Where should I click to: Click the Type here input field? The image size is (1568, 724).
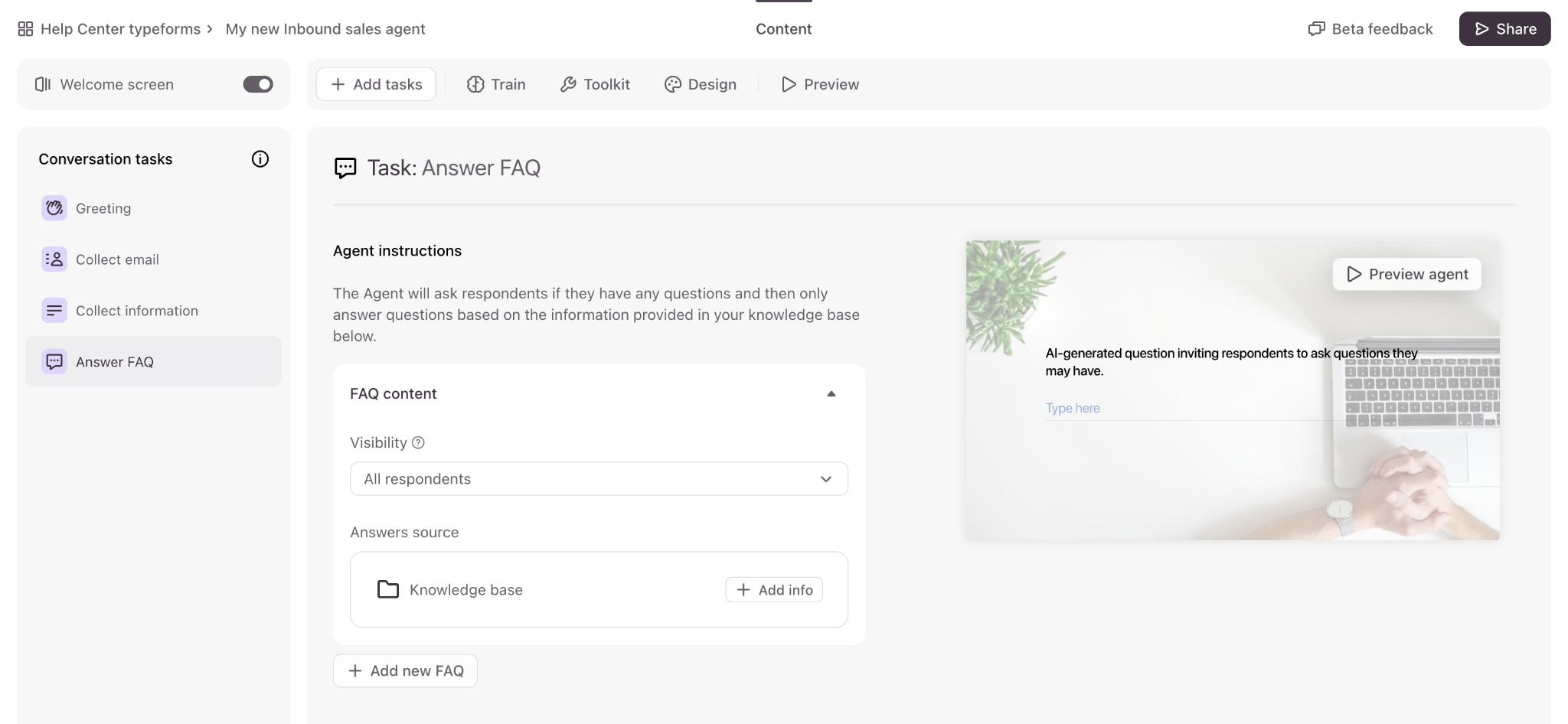tap(1187, 409)
